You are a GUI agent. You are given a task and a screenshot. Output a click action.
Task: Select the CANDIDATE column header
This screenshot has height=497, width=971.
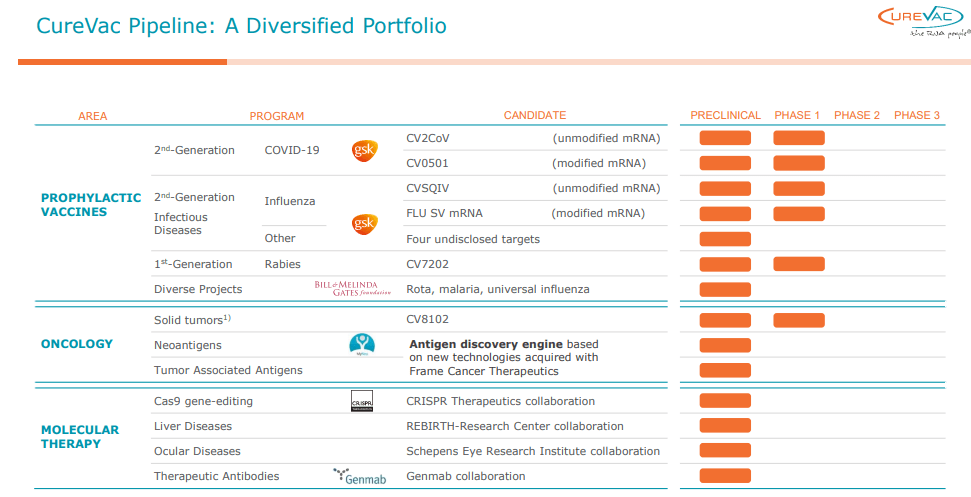pos(534,116)
